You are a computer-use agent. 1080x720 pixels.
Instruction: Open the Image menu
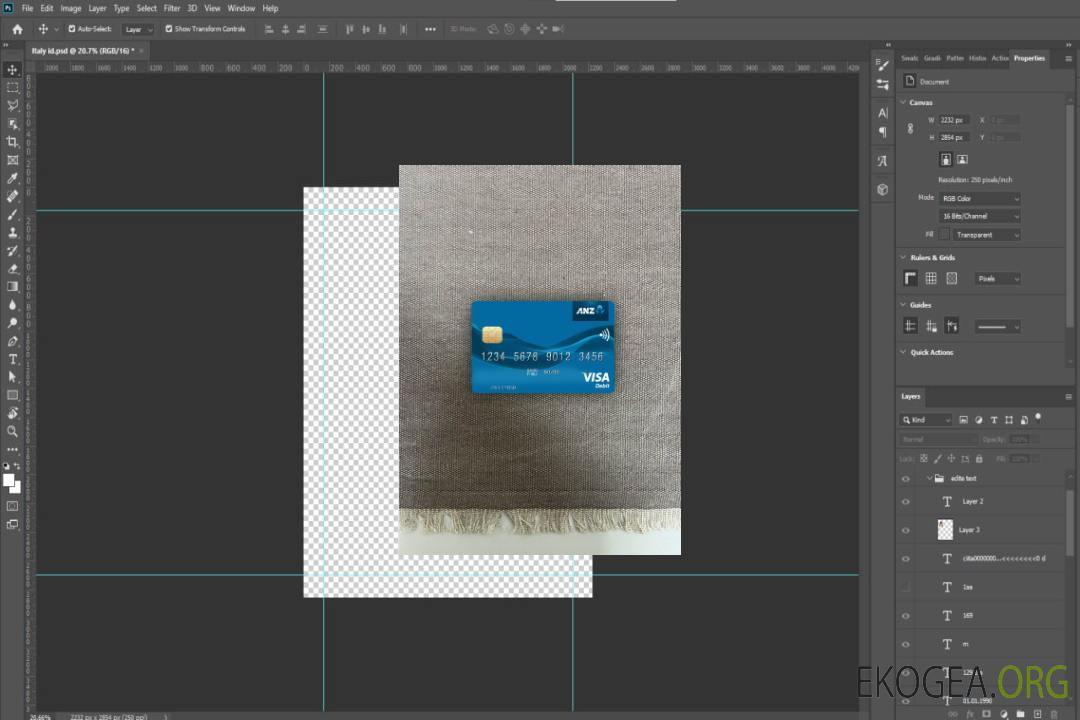(71, 8)
